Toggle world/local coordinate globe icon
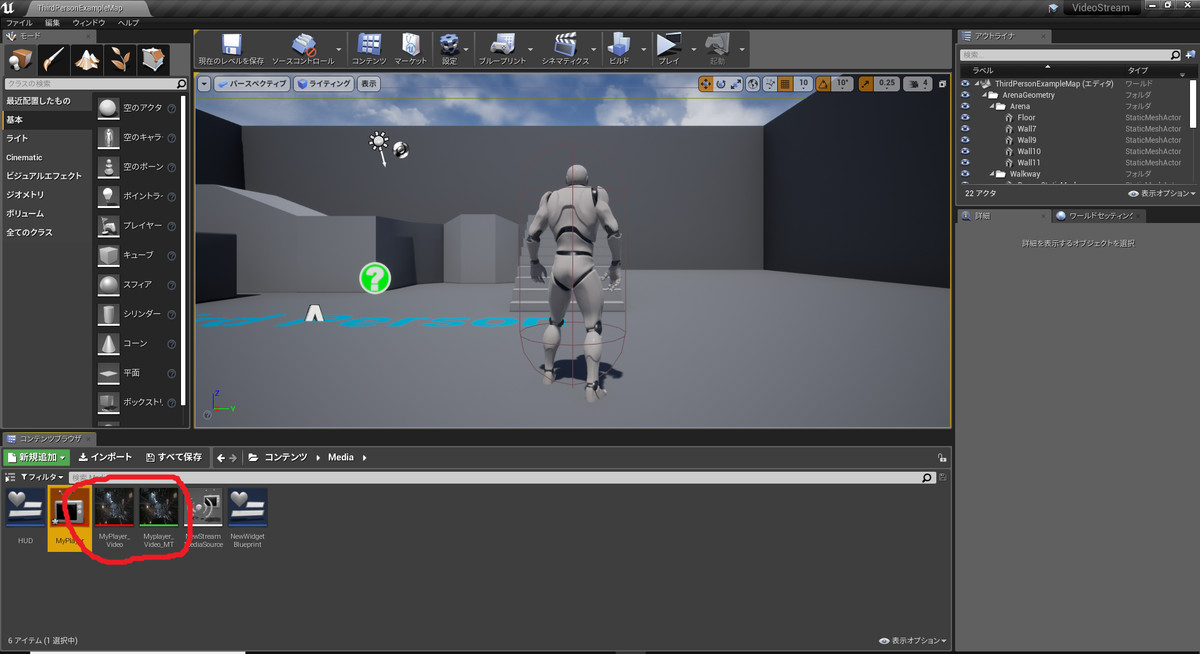Image resolution: width=1200 pixels, height=654 pixels. (x=754, y=84)
